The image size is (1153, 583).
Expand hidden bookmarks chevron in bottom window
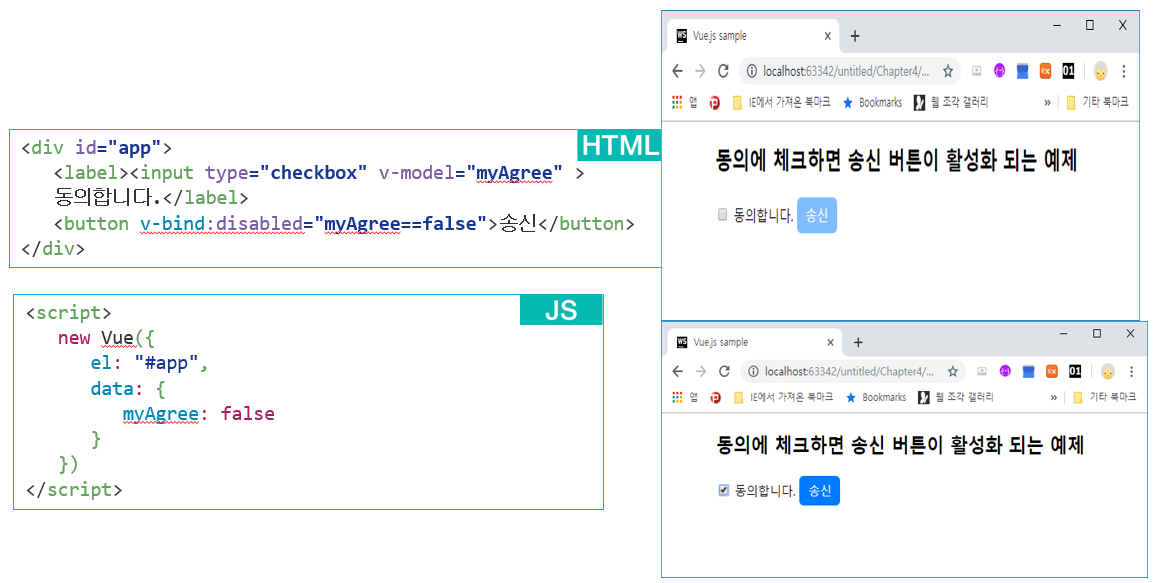[1053, 398]
